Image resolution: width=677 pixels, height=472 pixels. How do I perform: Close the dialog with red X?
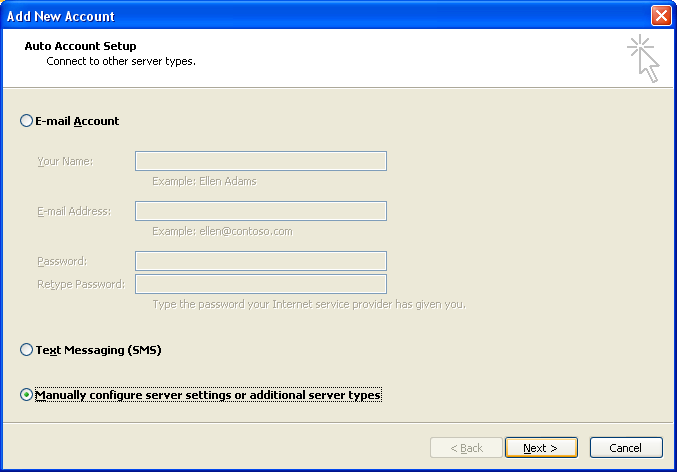[661, 16]
